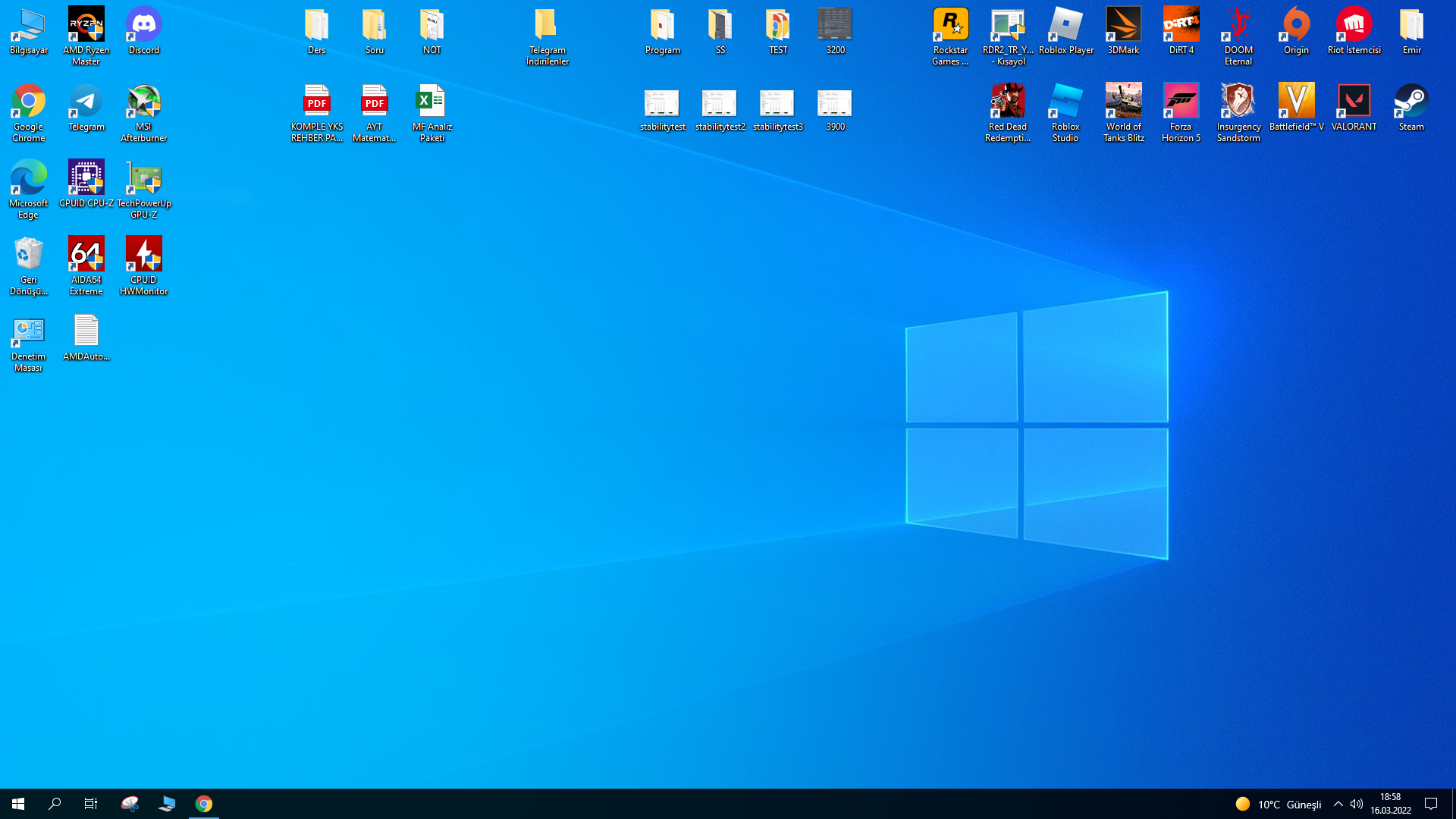Viewport: 1456px width, 819px height.
Task: Open the volume control in system tray
Action: pyautogui.click(x=1357, y=804)
